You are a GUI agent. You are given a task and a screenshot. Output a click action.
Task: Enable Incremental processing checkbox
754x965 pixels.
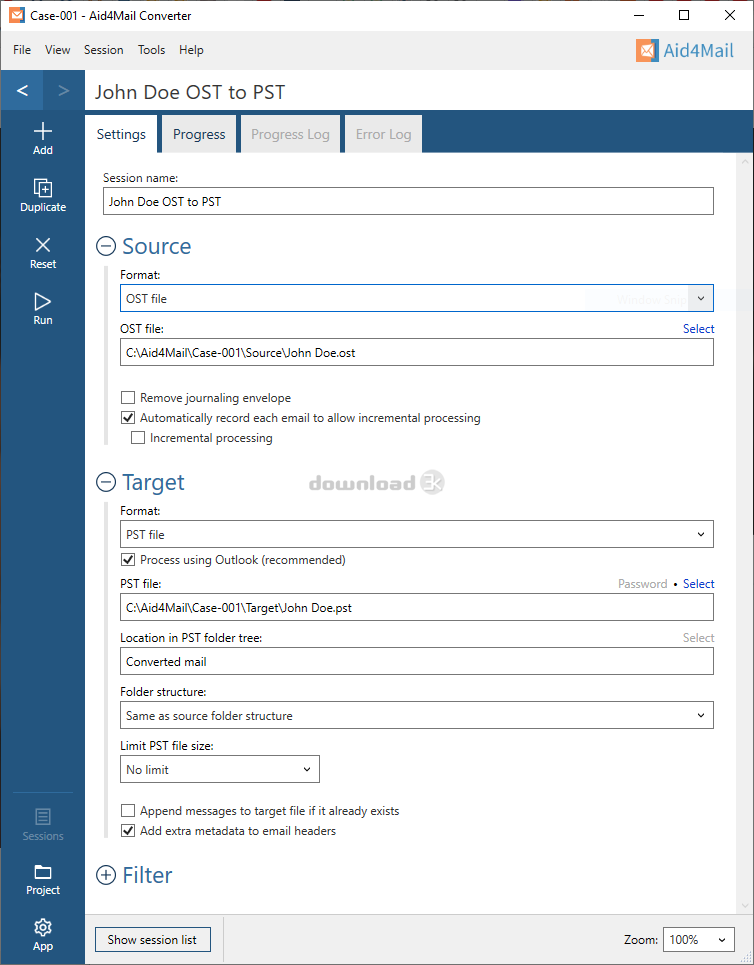pos(138,438)
